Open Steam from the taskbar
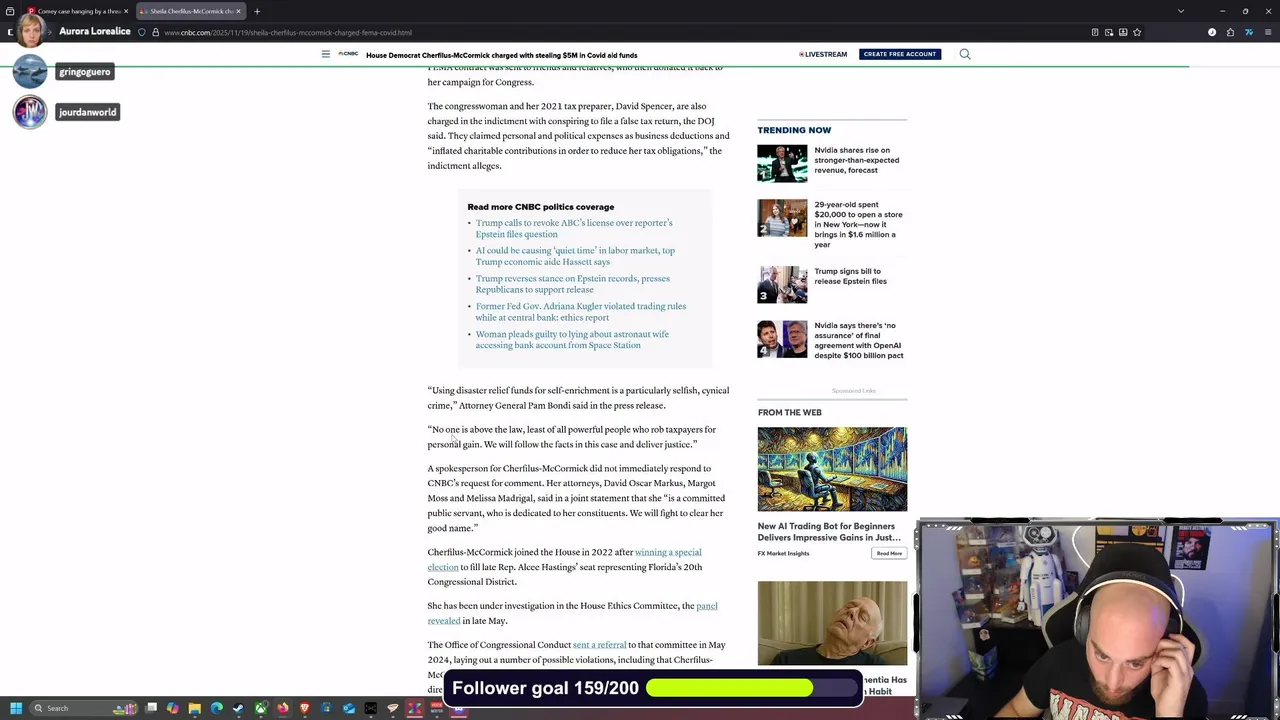This screenshot has height=720, width=1280. pos(238,708)
